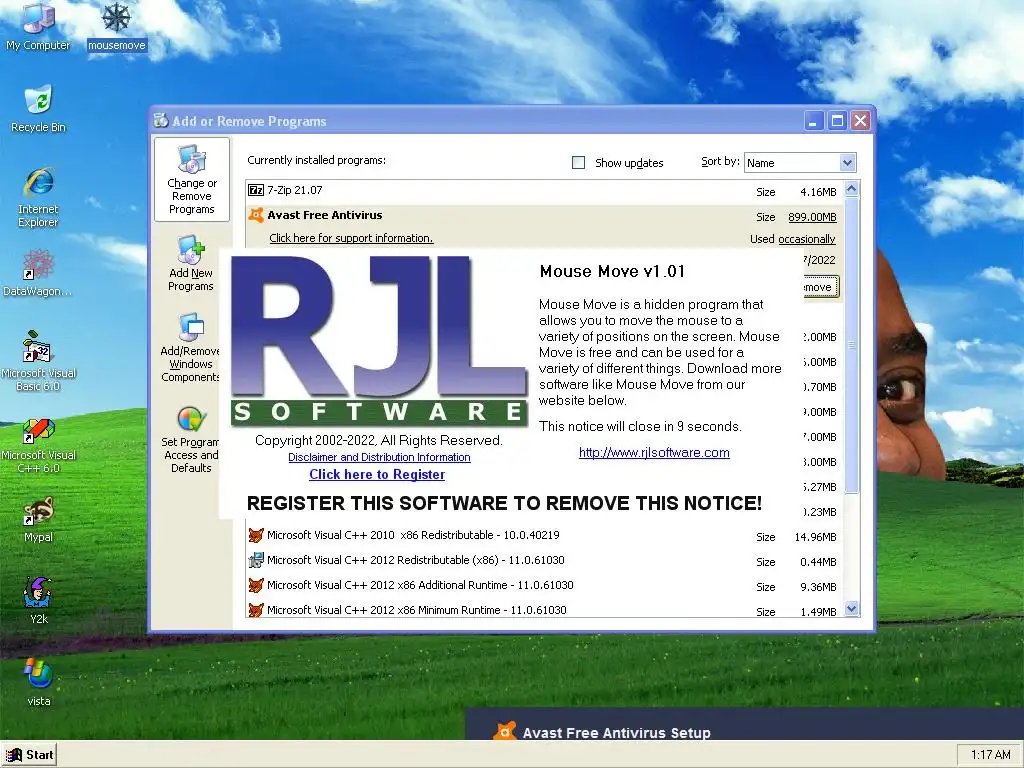Open Set Program Access and Defaults
This screenshot has height=768, width=1024.
coord(191,438)
